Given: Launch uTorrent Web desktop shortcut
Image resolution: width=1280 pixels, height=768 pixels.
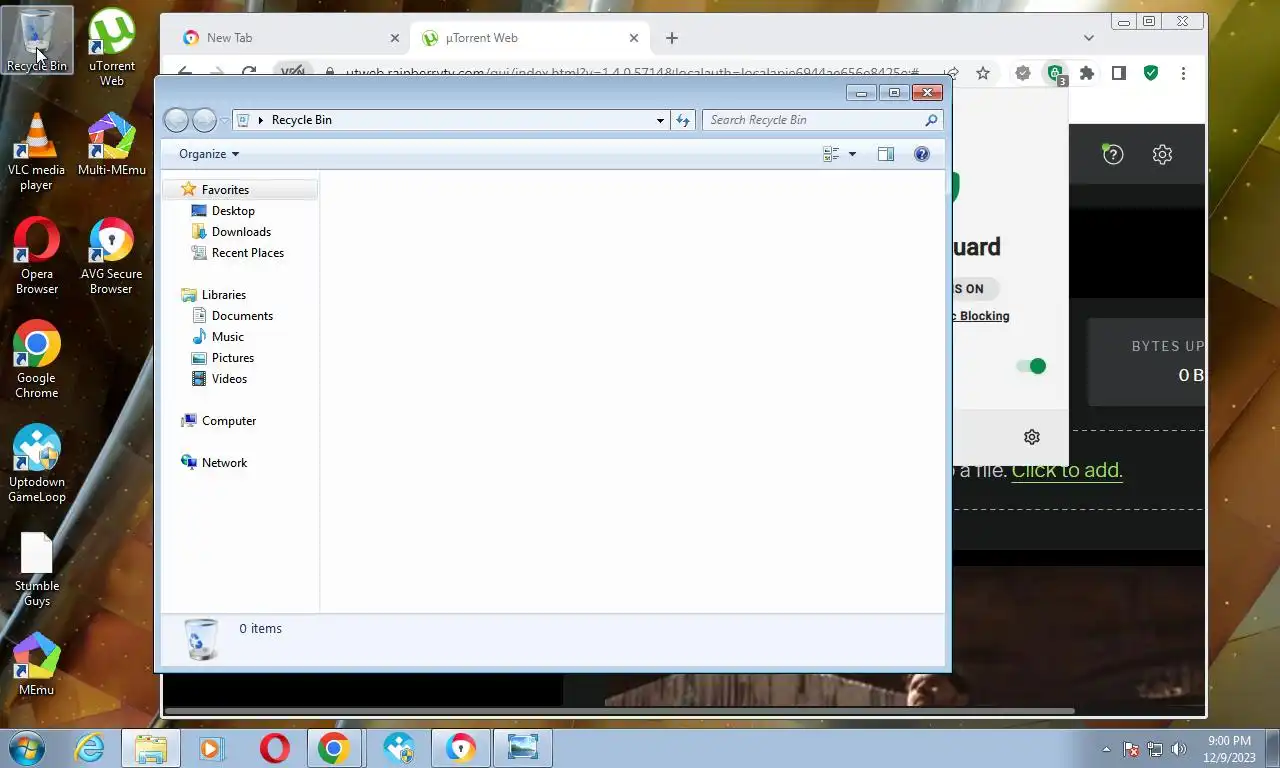Looking at the screenshot, I should tap(112, 47).
